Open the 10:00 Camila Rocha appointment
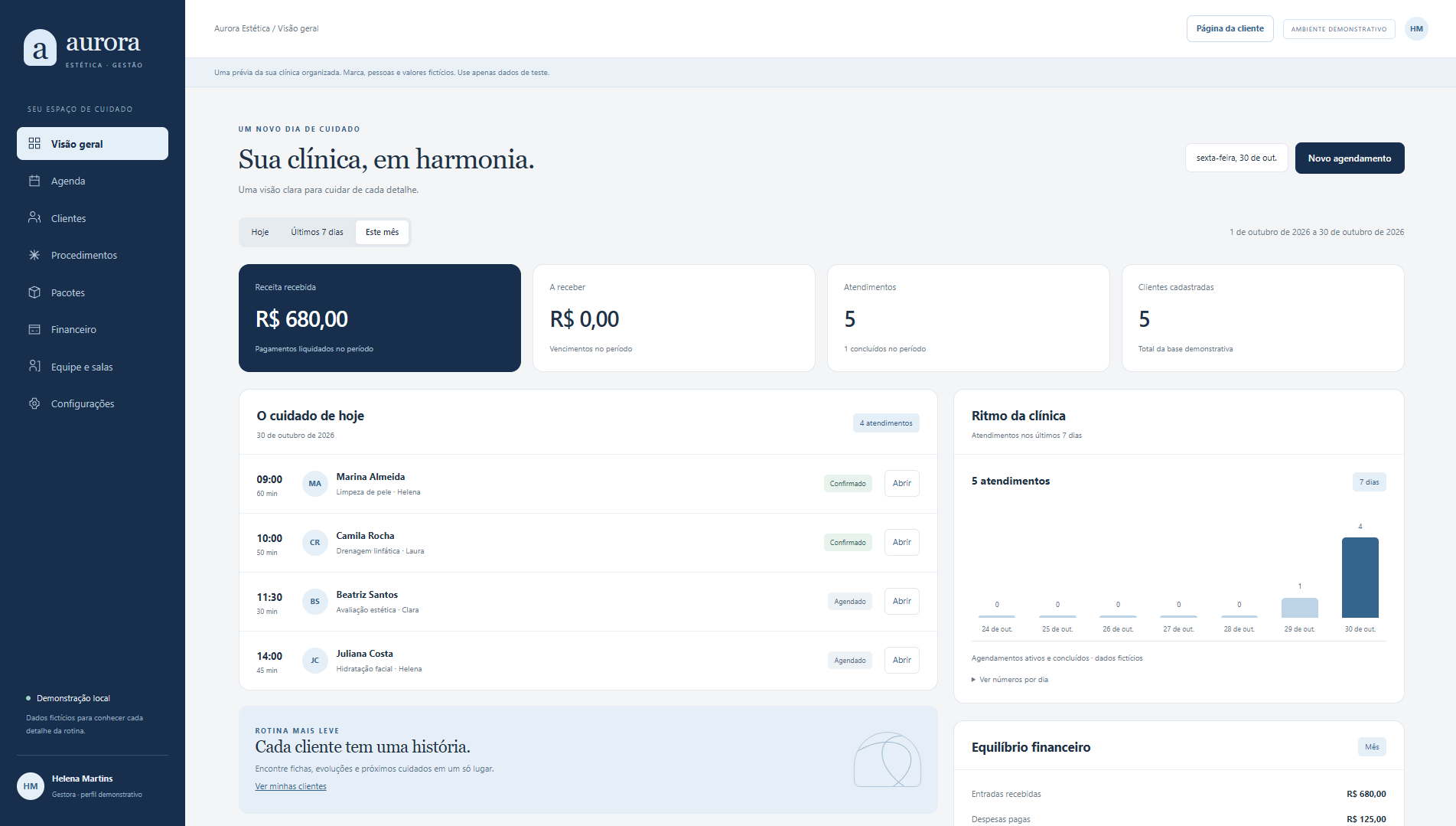 point(901,543)
